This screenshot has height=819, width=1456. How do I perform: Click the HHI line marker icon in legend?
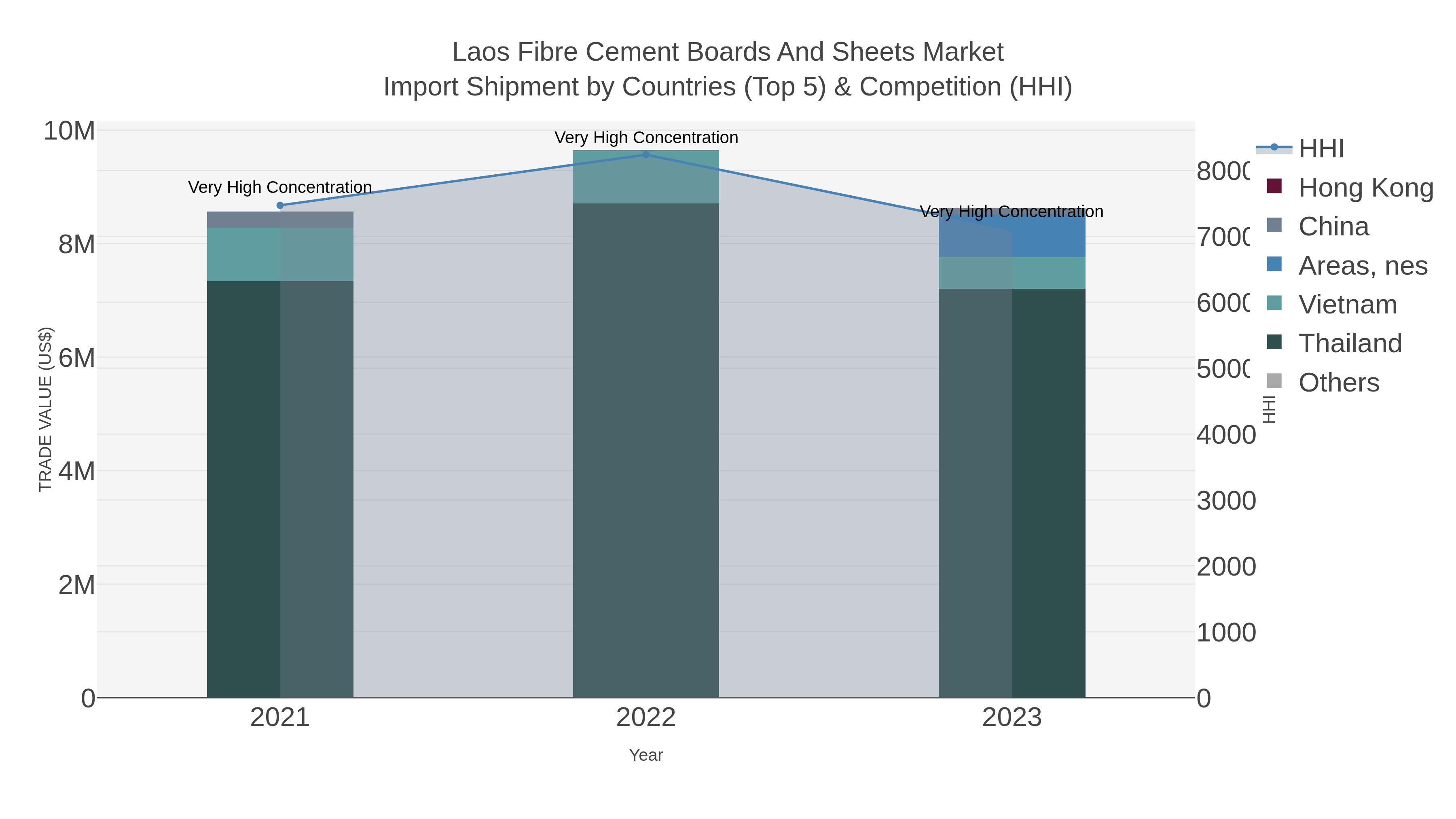1274,148
